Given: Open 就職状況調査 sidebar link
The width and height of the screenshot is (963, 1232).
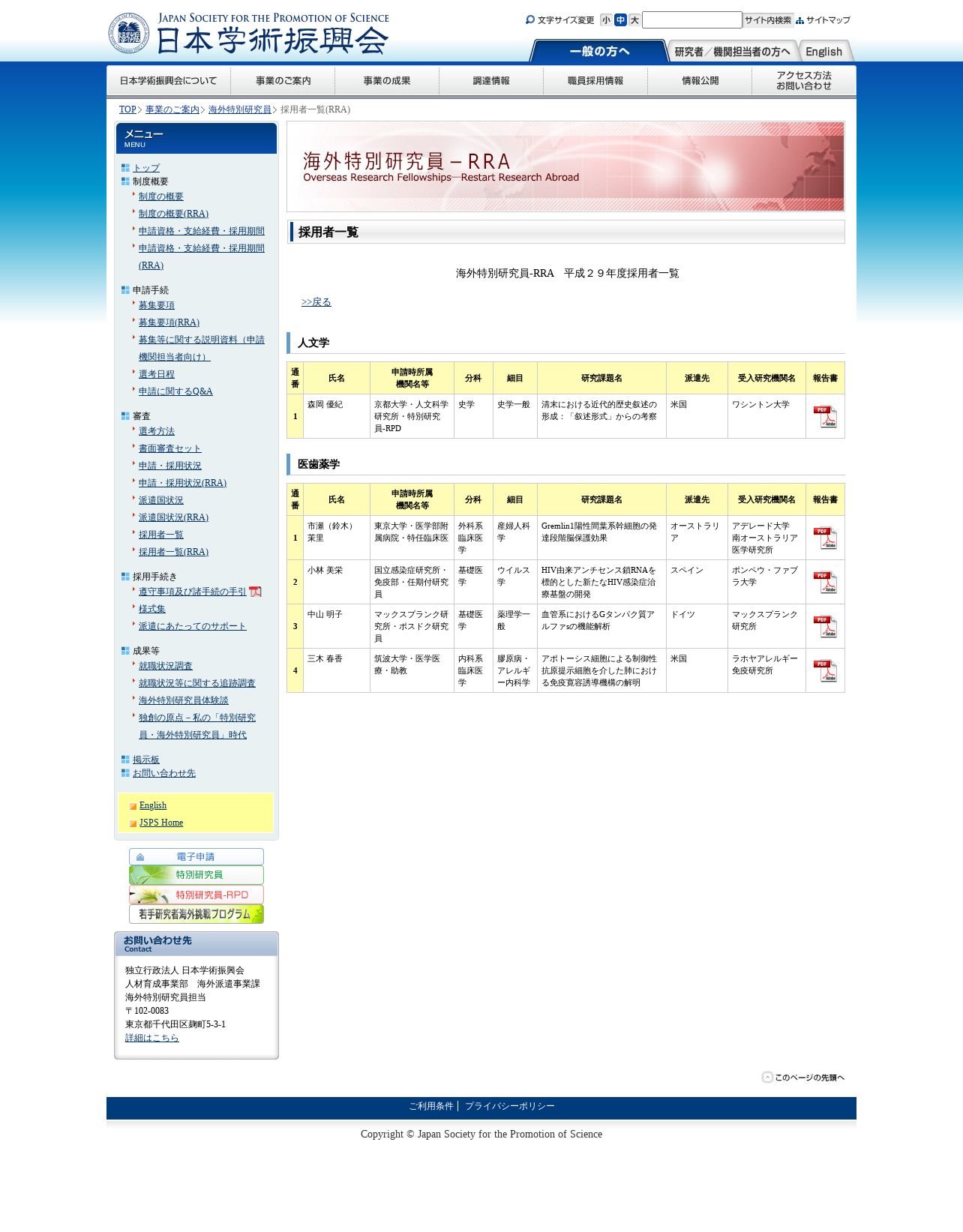Looking at the screenshot, I should pyautogui.click(x=166, y=666).
